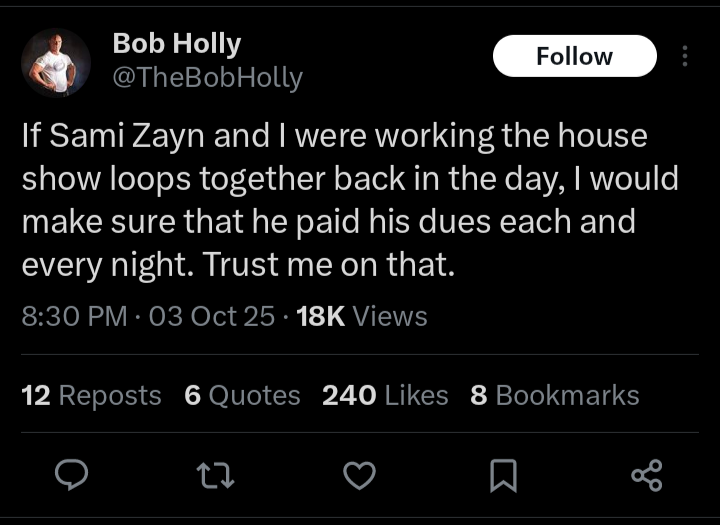Click the 03 Oct 25 date
720x525 pixels.
[x=211, y=316]
